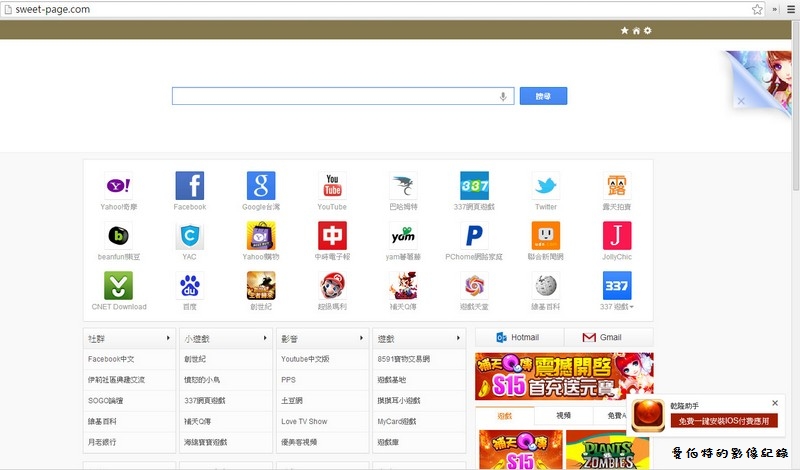Open the orange udn news icon
800x470 pixels.
[545, 236]
